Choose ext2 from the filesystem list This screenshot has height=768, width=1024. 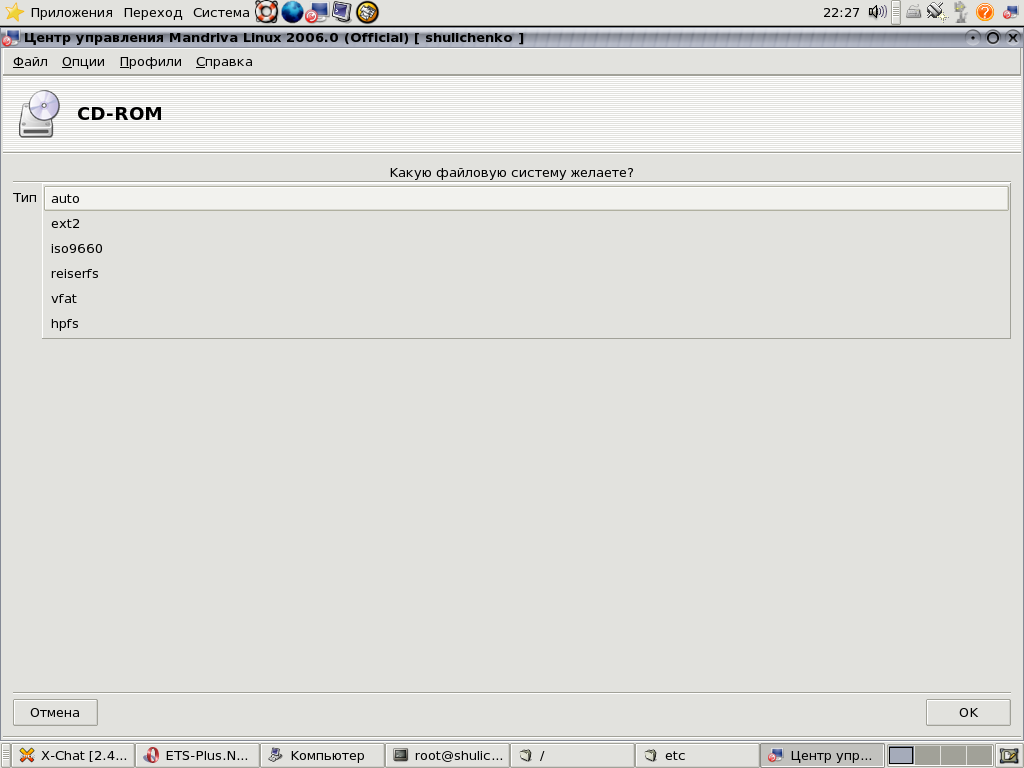[525, 223]
